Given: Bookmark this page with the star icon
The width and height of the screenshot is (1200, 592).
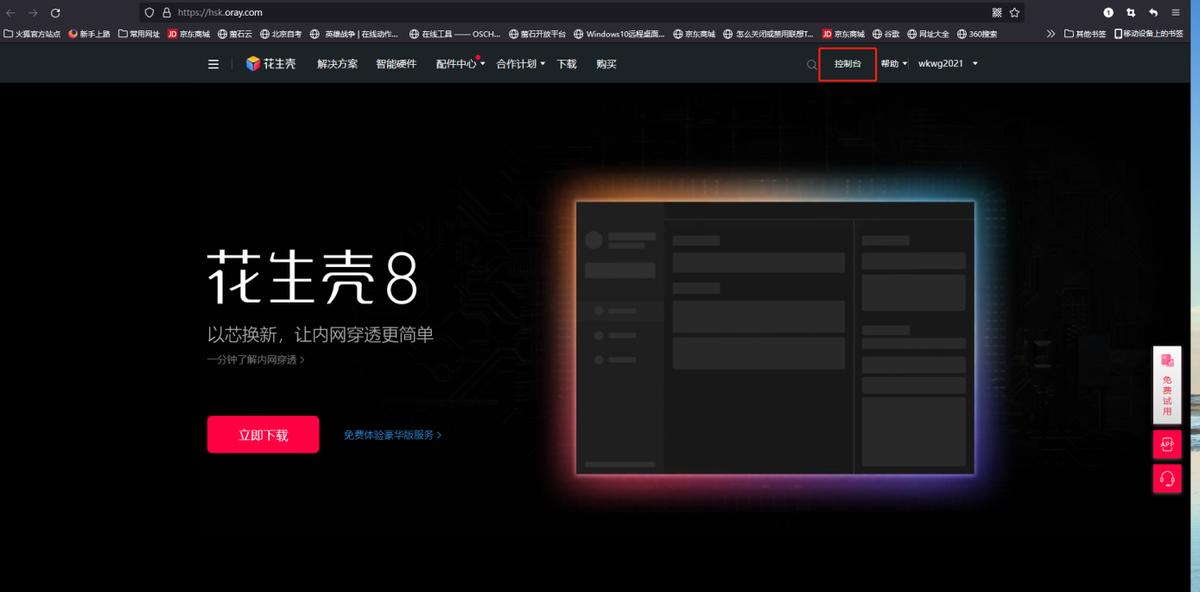Looking at the screenshot, I should (1015, 13).
